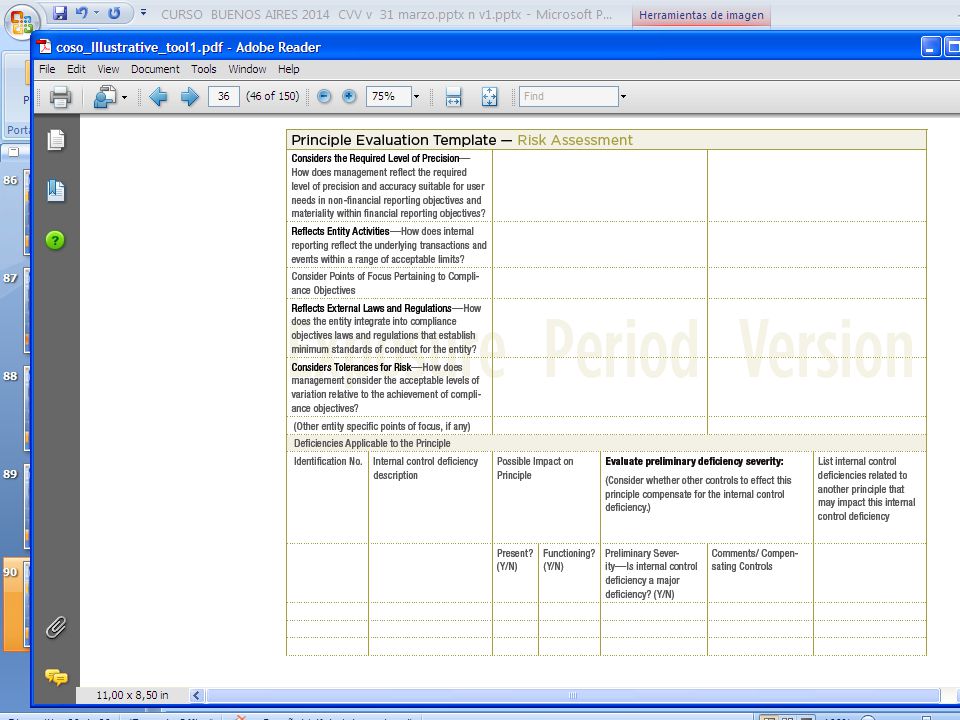Viewport: 960px width, 720px height.
Task: Click Undo in PowerPoint quick access toolbar
Action: (x=81, y=13)
